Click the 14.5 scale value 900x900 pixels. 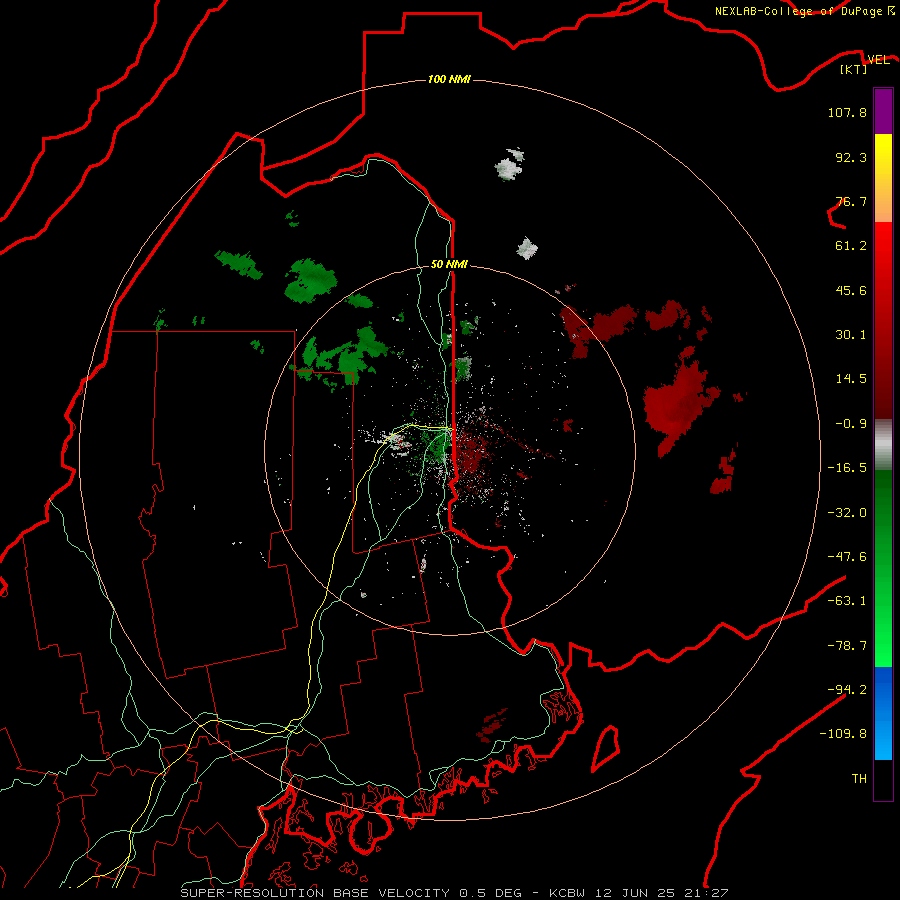[851, 379]
